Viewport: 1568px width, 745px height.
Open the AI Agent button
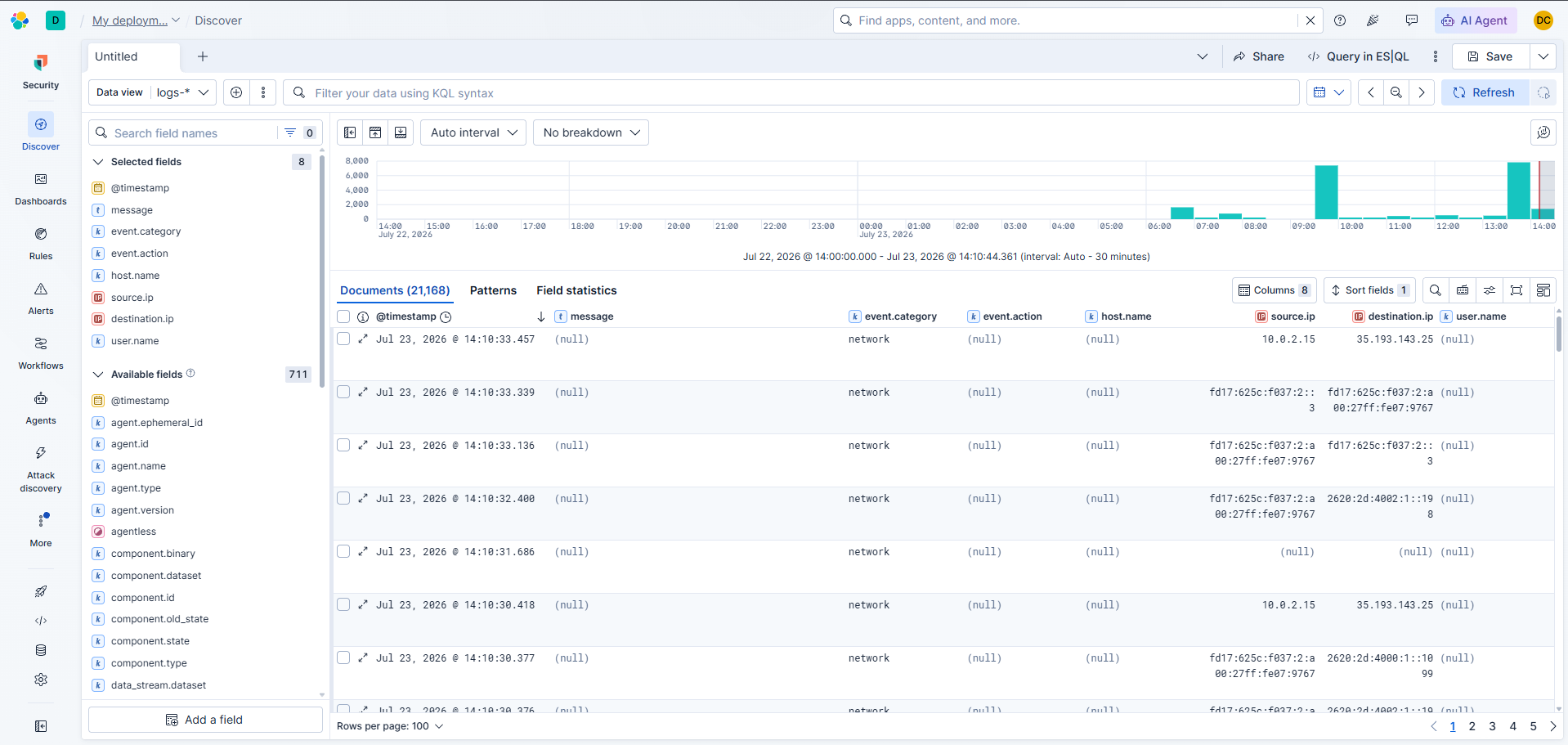(x=1476, y=20)
